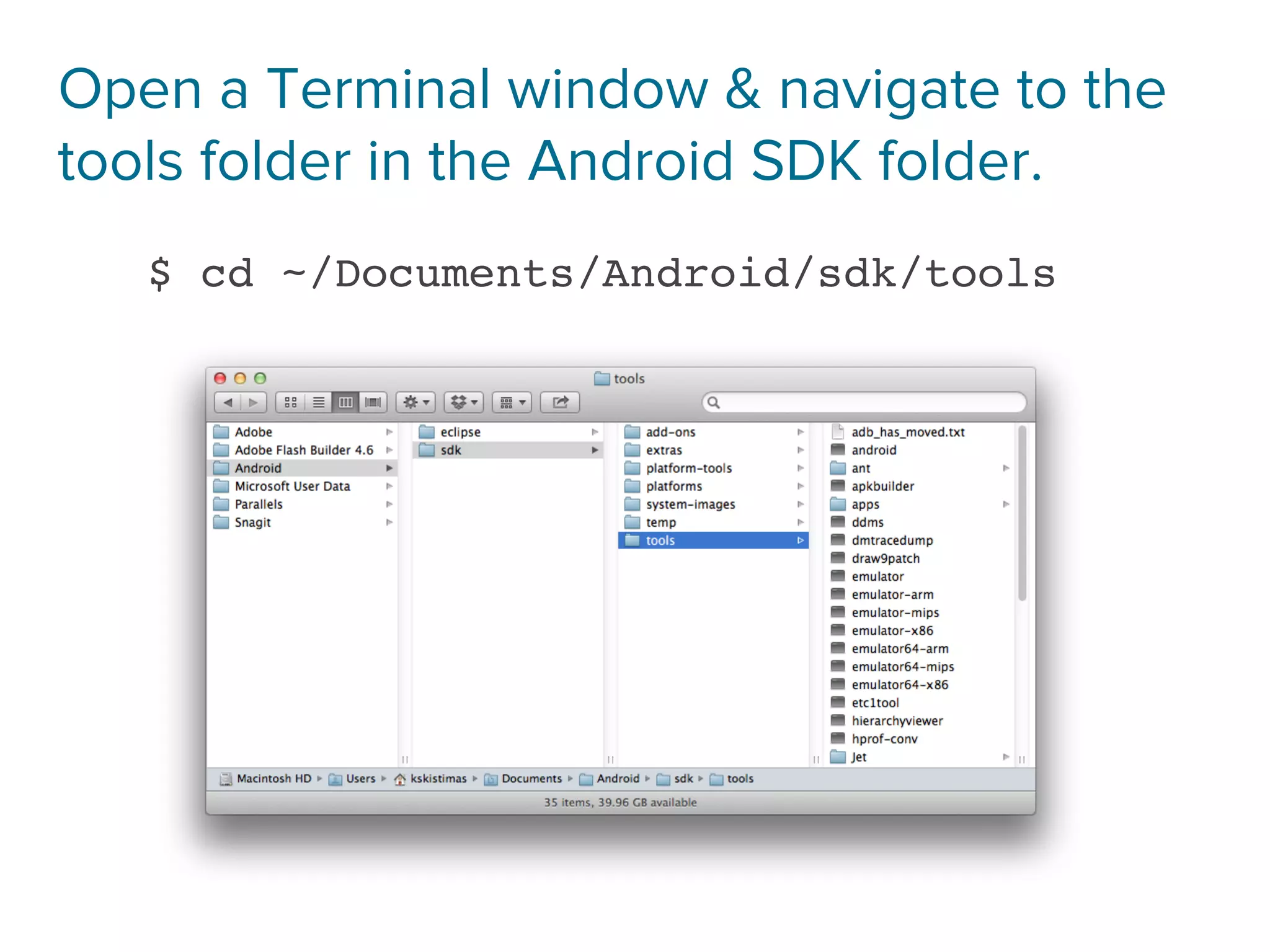Click Android in the path bar
The width and height of the screenshot is (1270, 952).
pos(609,778)
